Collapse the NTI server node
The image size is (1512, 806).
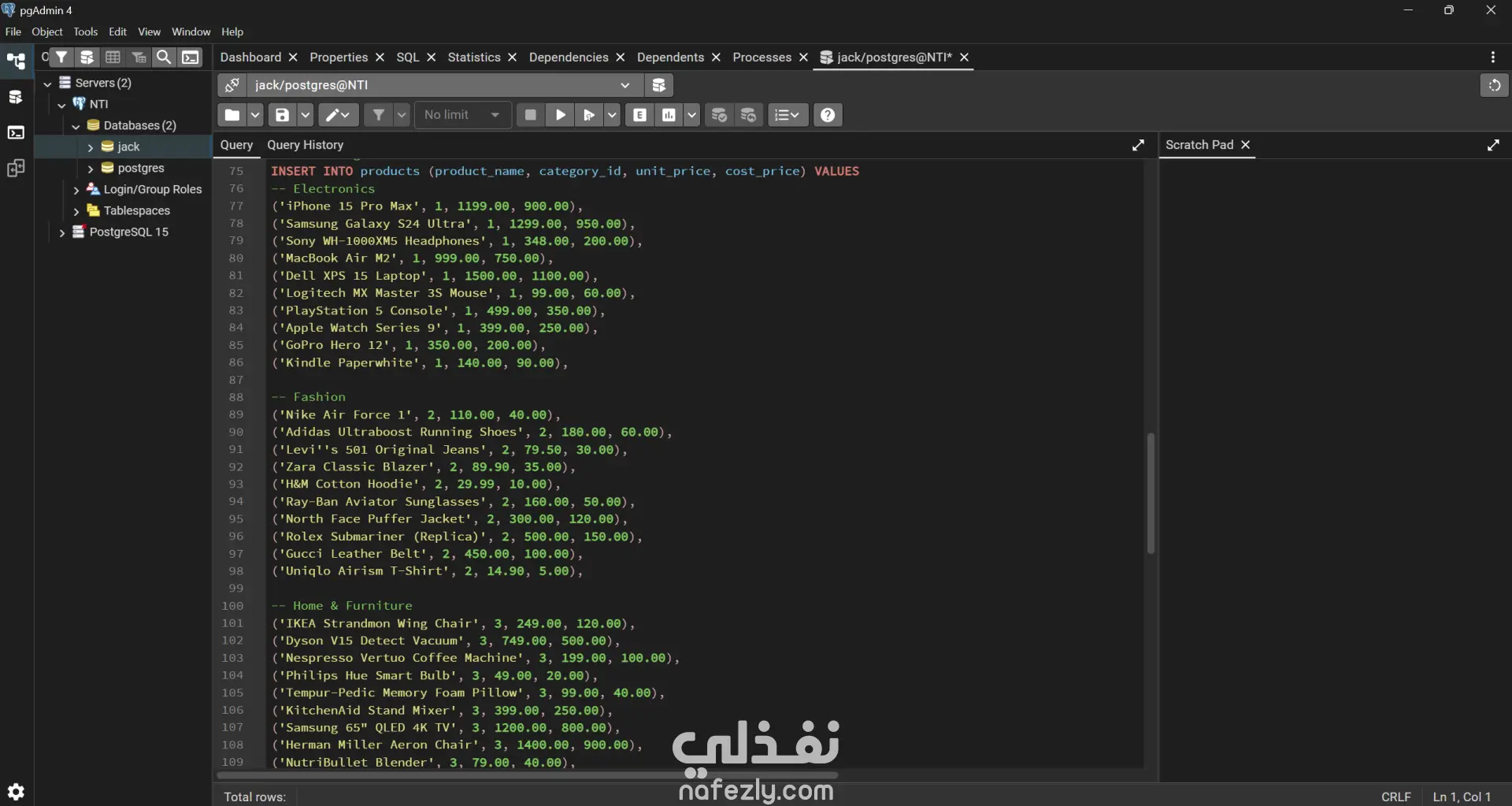point(62,104)
